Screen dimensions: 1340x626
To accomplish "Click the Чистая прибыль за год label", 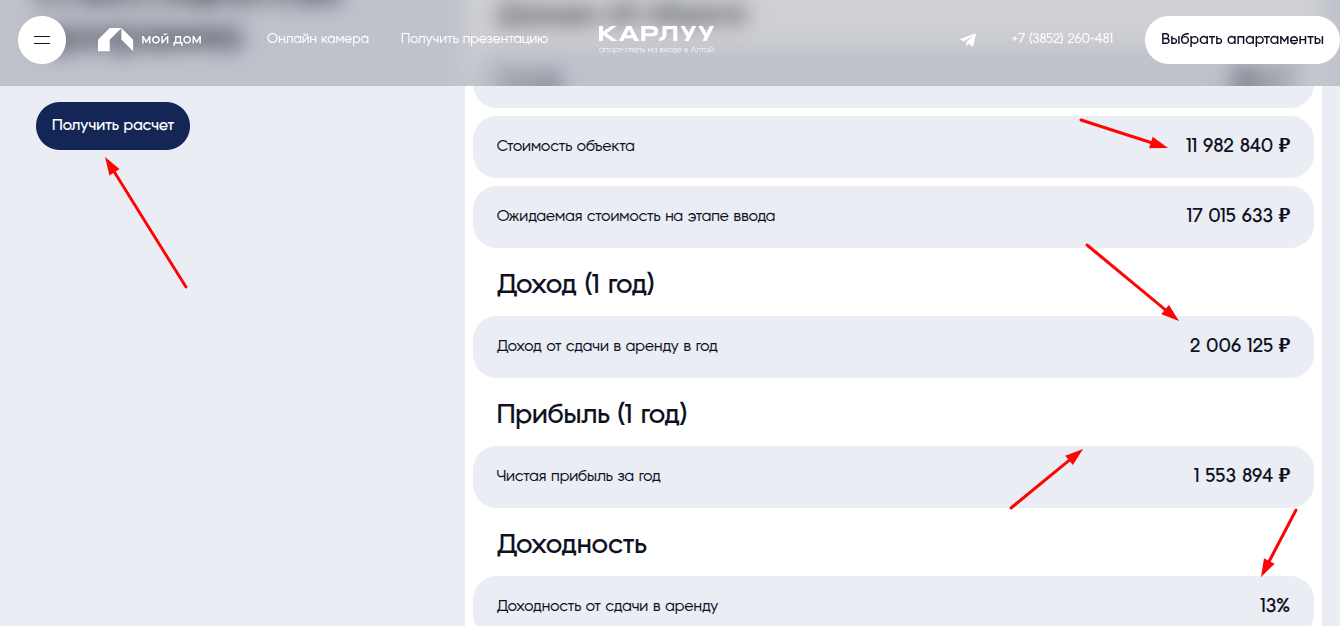I will [578, 476].
